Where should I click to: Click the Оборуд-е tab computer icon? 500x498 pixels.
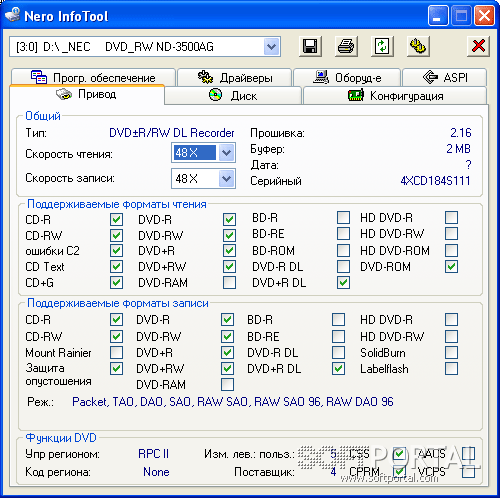321,77
